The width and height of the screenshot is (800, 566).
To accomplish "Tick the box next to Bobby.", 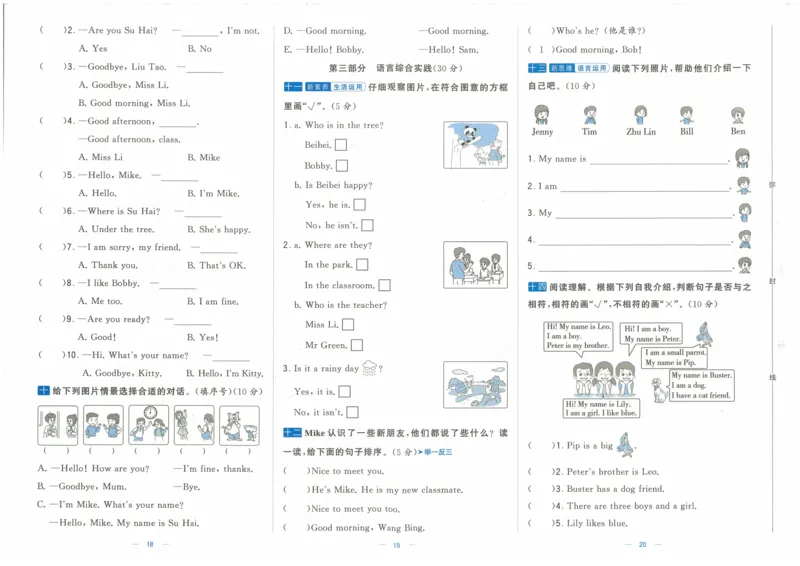I will point(342,166).
